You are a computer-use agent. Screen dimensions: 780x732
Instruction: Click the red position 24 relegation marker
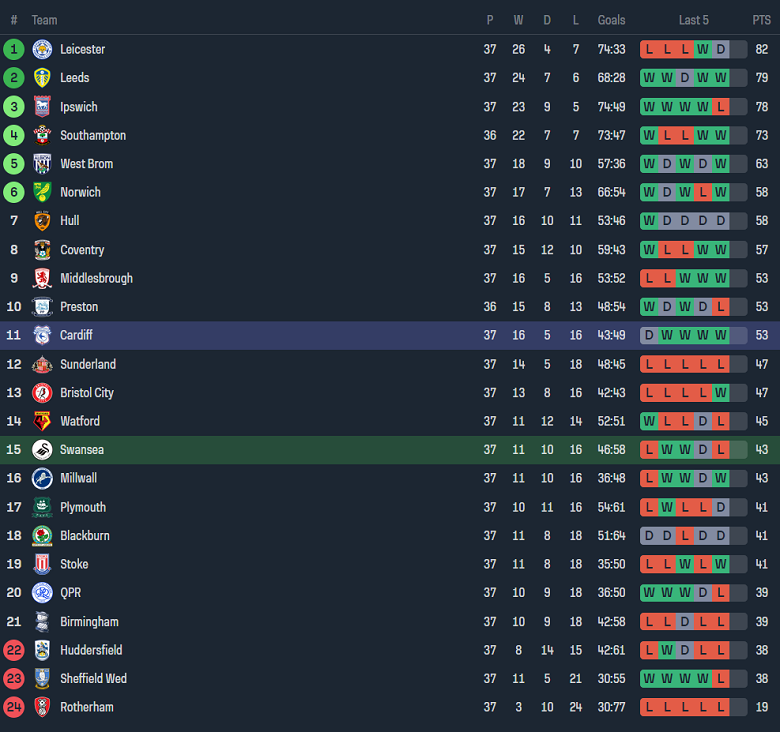pyautogui.click(x=14, y=707)
